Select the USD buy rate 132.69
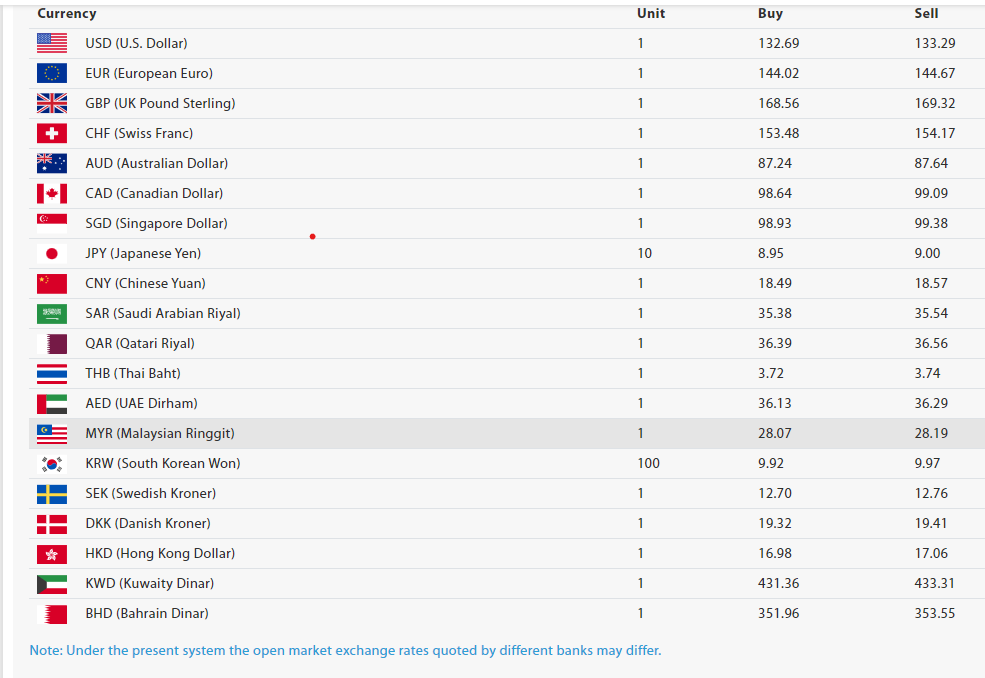 tap(778, 43)
